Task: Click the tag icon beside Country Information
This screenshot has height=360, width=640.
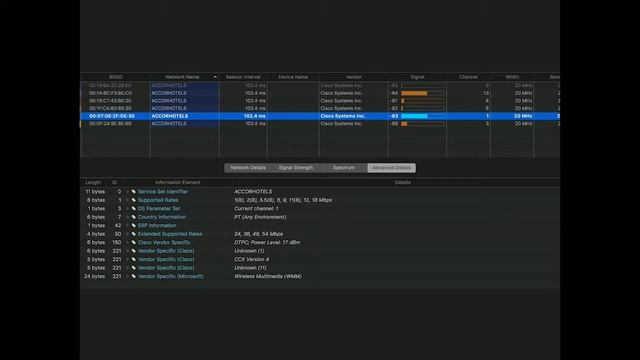Action: [x=133, y=217]
